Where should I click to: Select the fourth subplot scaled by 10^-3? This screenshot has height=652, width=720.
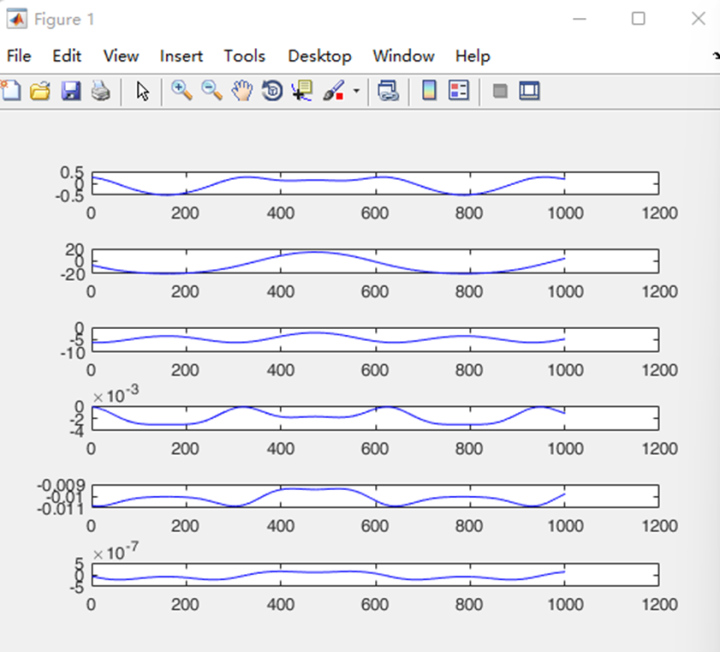[x=375, y=418]
